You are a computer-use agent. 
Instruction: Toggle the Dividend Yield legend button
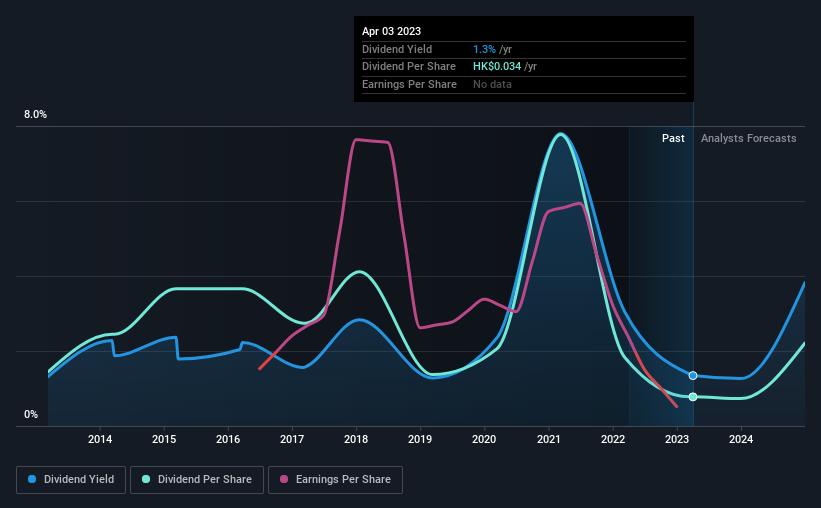71,480
